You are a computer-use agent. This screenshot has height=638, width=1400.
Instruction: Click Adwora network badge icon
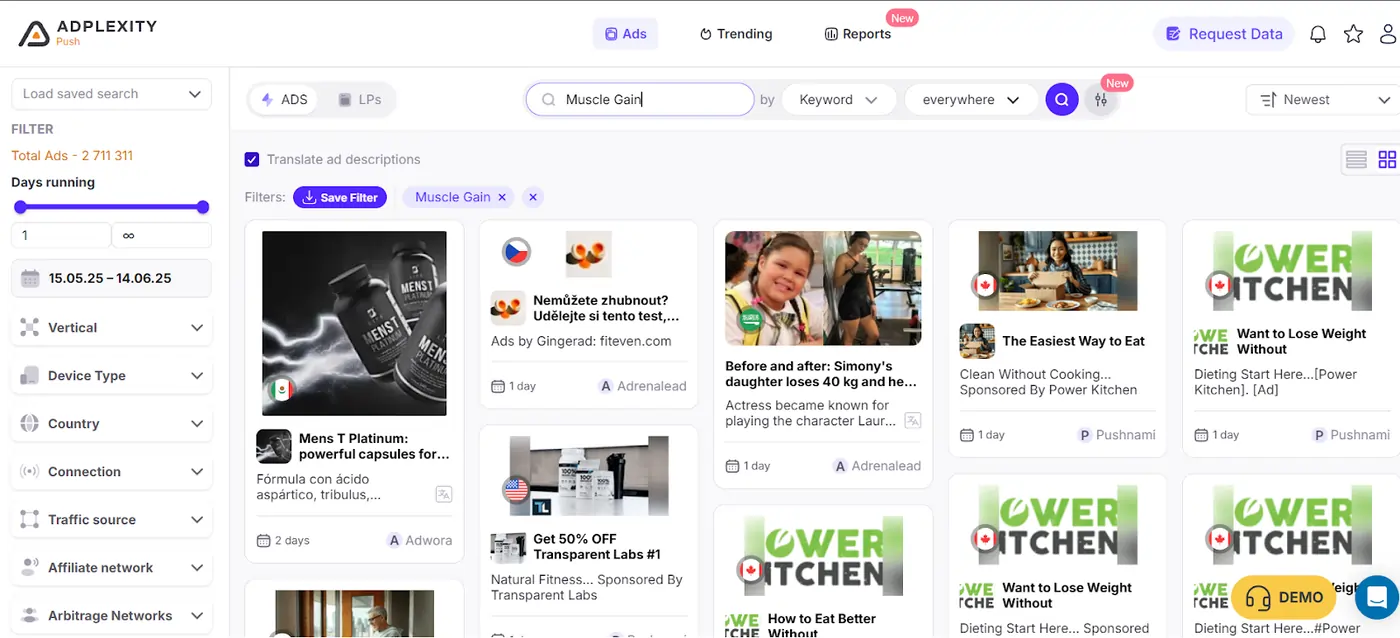[x=394, y=540]
